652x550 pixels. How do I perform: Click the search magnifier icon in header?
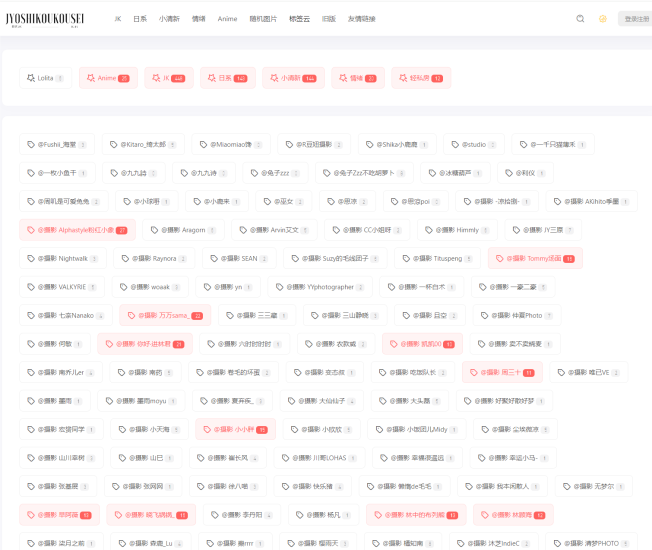click(x=580, y=18)
